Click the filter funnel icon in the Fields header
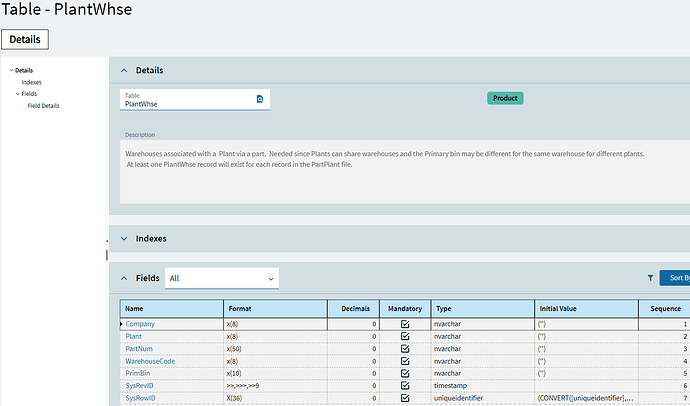Viewport: 690px width, 406px height. [x=650, y=278]
